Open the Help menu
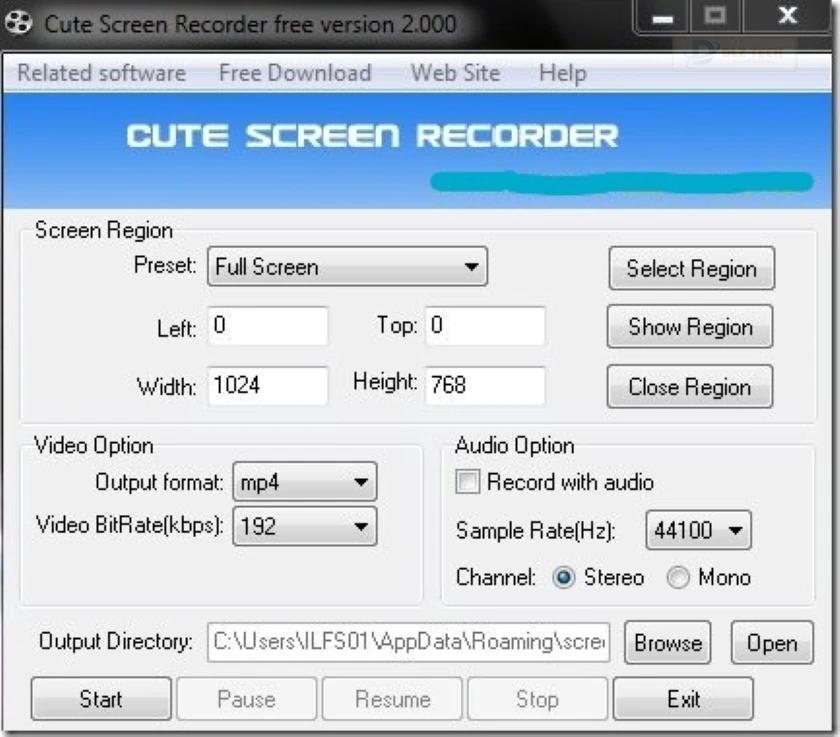This screenshot has width=840, height=737. 562,73
